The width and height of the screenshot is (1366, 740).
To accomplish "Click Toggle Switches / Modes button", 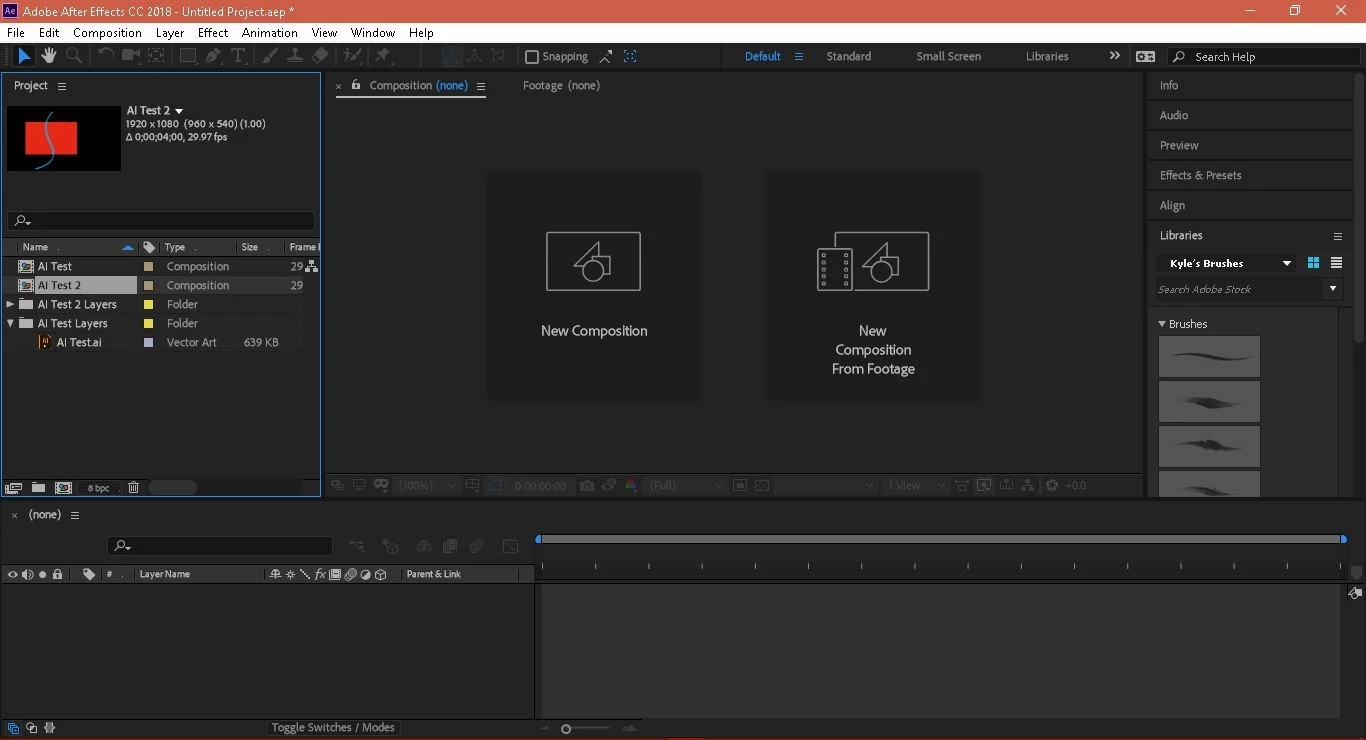I will coord(333,728).
